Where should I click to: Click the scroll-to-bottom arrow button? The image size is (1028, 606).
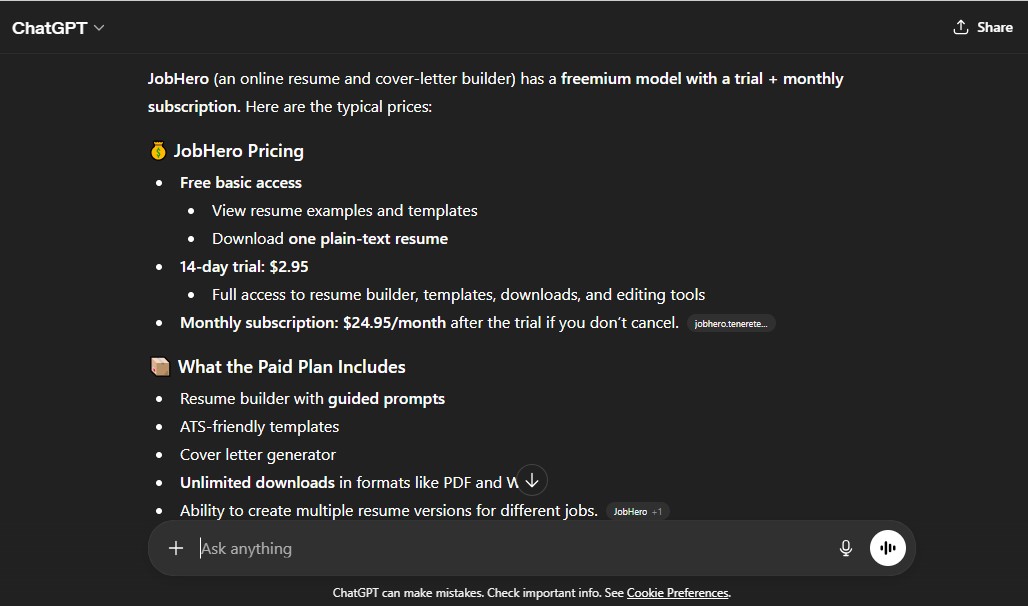pos(531,480)
